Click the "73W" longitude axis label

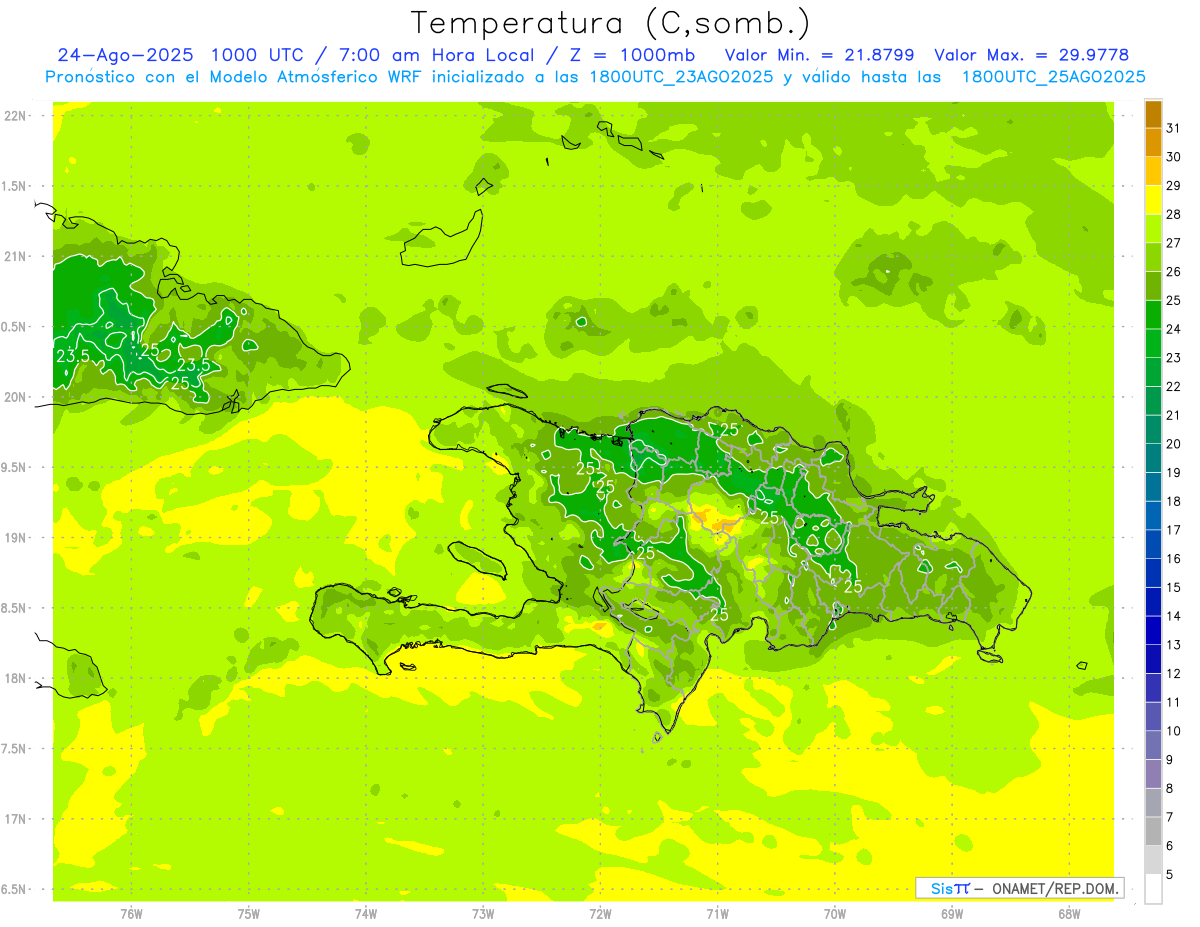point(483,913)
